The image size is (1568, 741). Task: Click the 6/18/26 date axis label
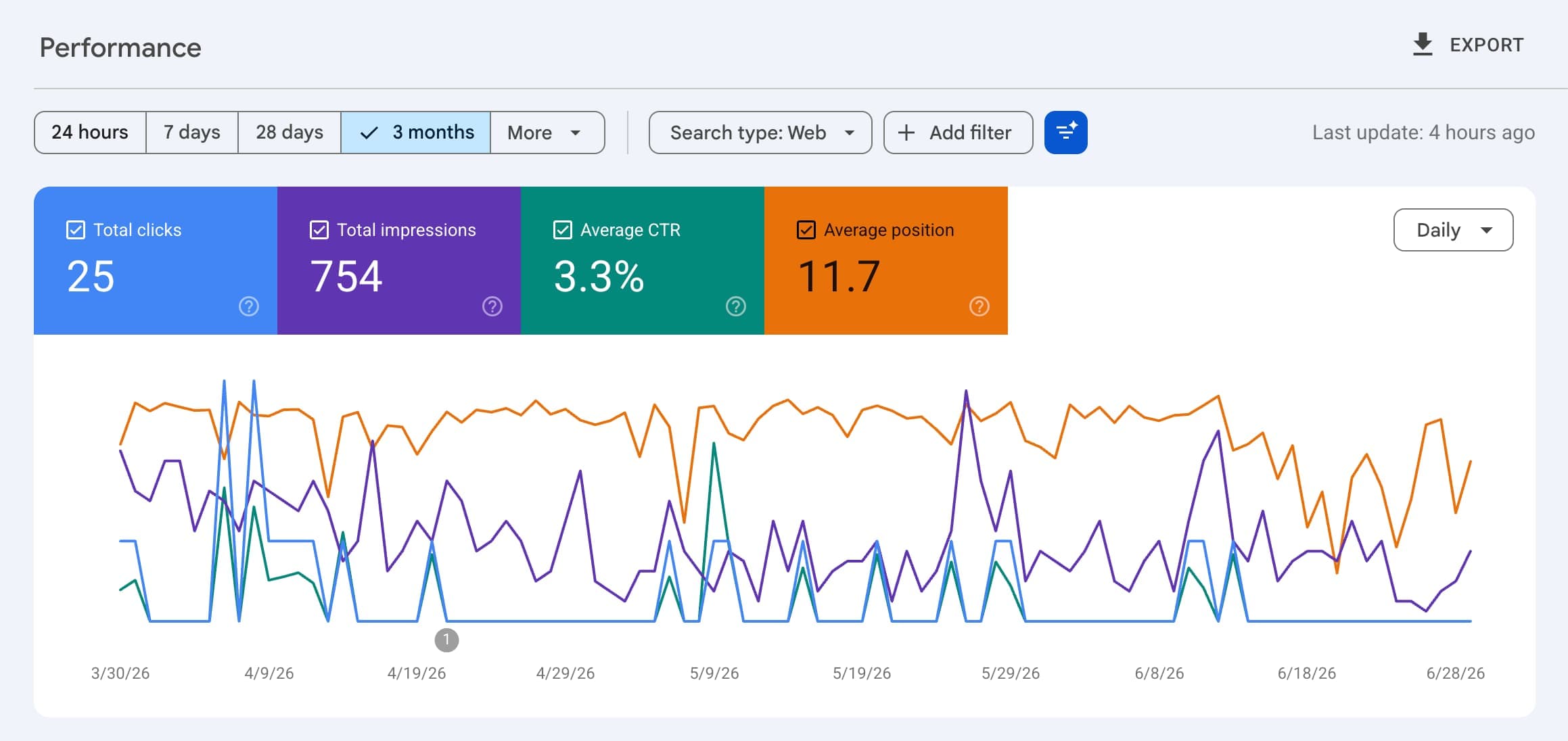tap(1307, 673)
